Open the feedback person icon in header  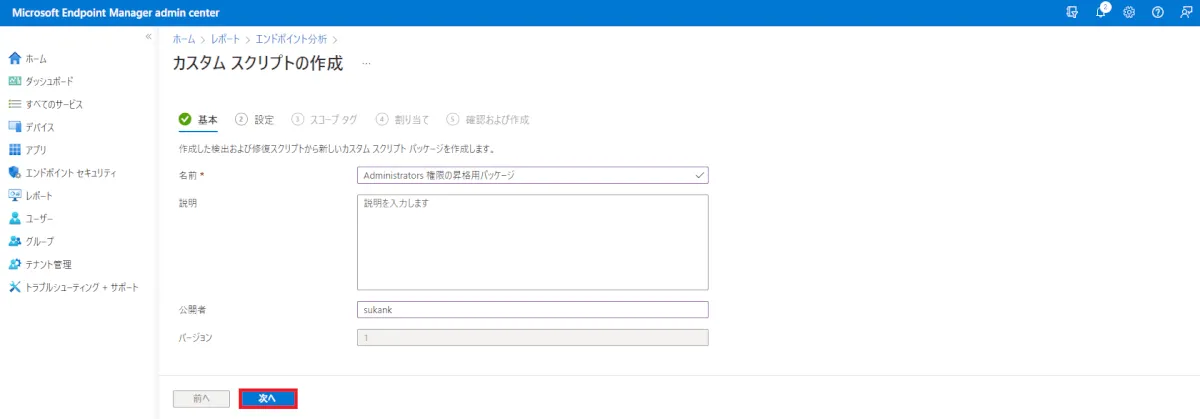(1185, 11)
